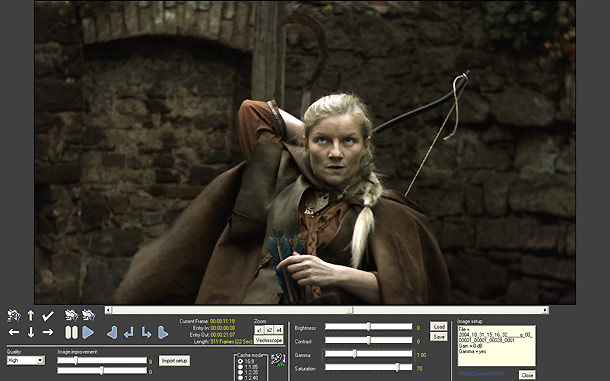This screenshot has height=381, width=610.
Task: Pause the video playback
Action: pos(71,332)
